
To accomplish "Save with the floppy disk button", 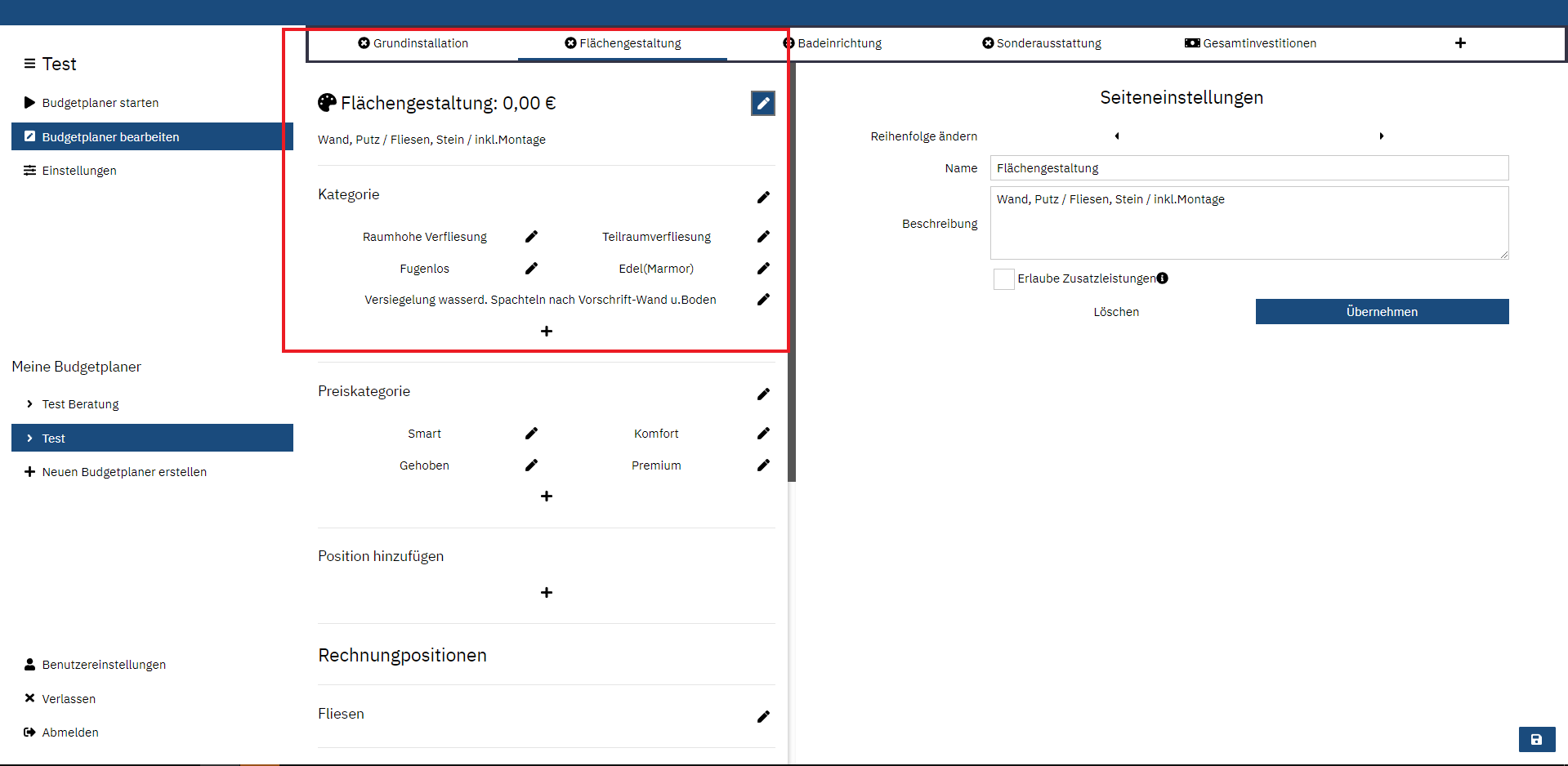I will pos(1536,739).
